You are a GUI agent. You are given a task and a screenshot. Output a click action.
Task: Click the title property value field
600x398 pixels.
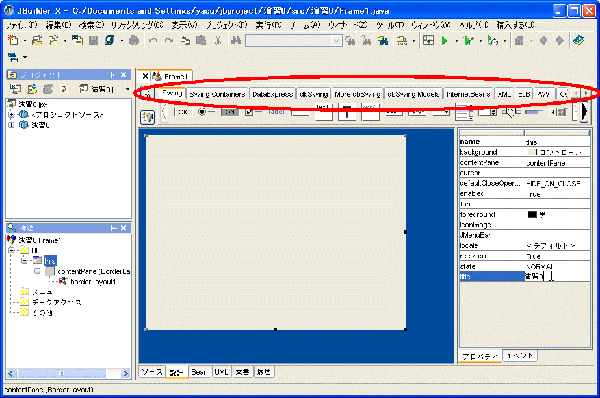pos(557,276)
